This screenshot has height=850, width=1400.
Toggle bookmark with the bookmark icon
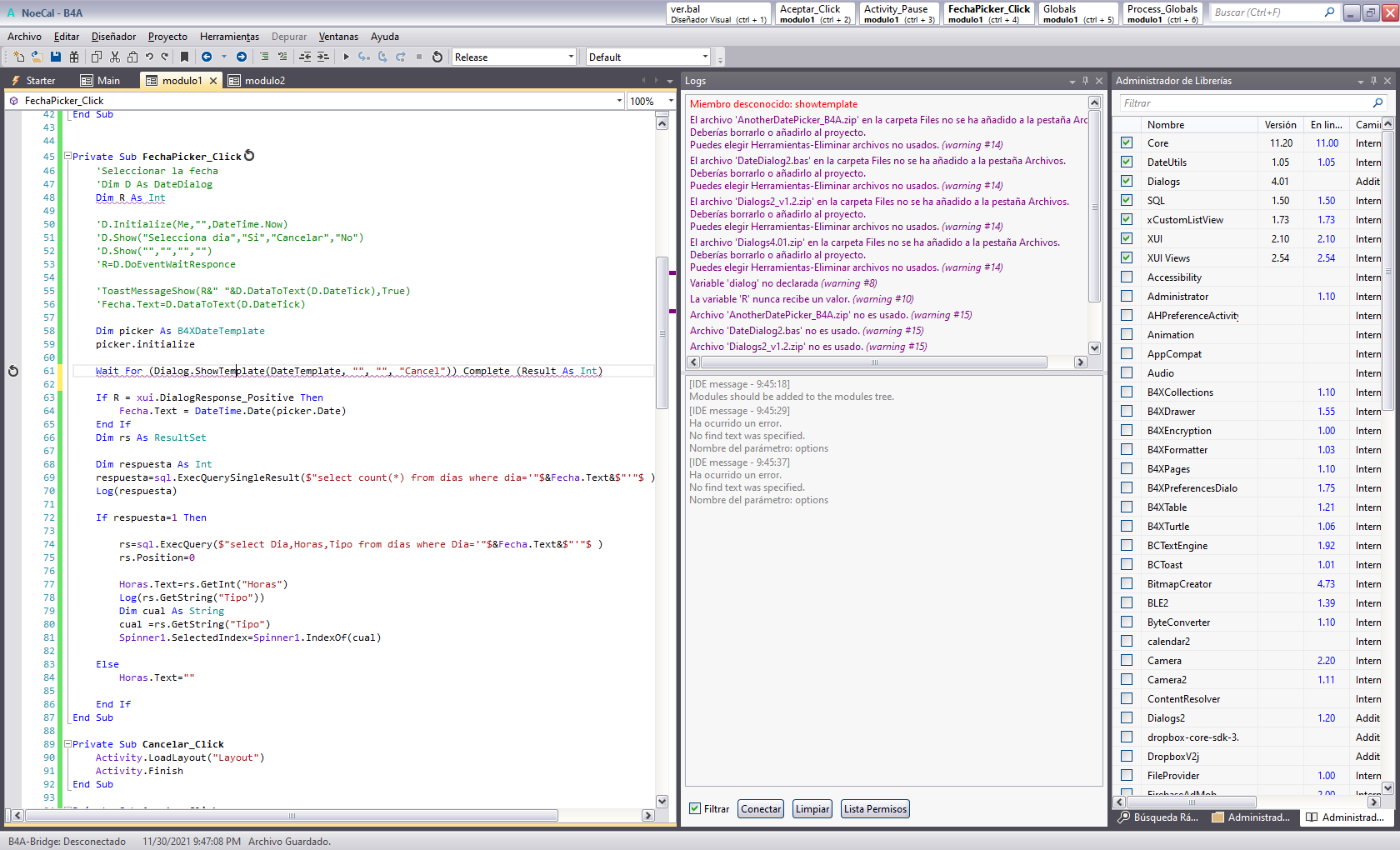184,57
